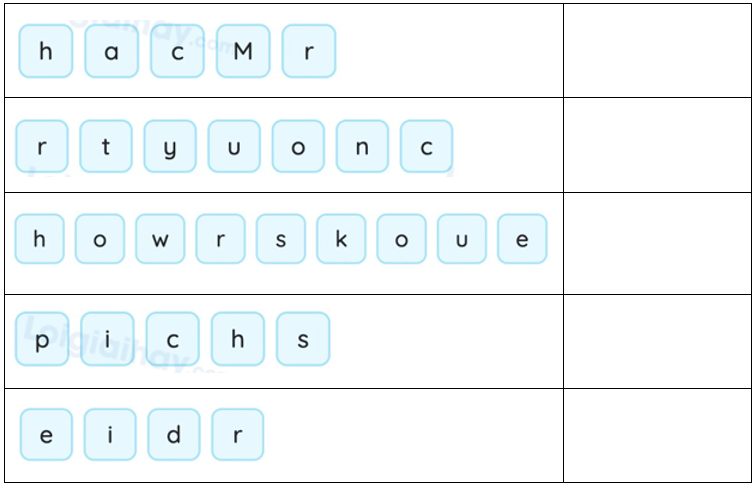Select the c tile in the second row
Screen dimensions: 756x486
pos(427,146)
